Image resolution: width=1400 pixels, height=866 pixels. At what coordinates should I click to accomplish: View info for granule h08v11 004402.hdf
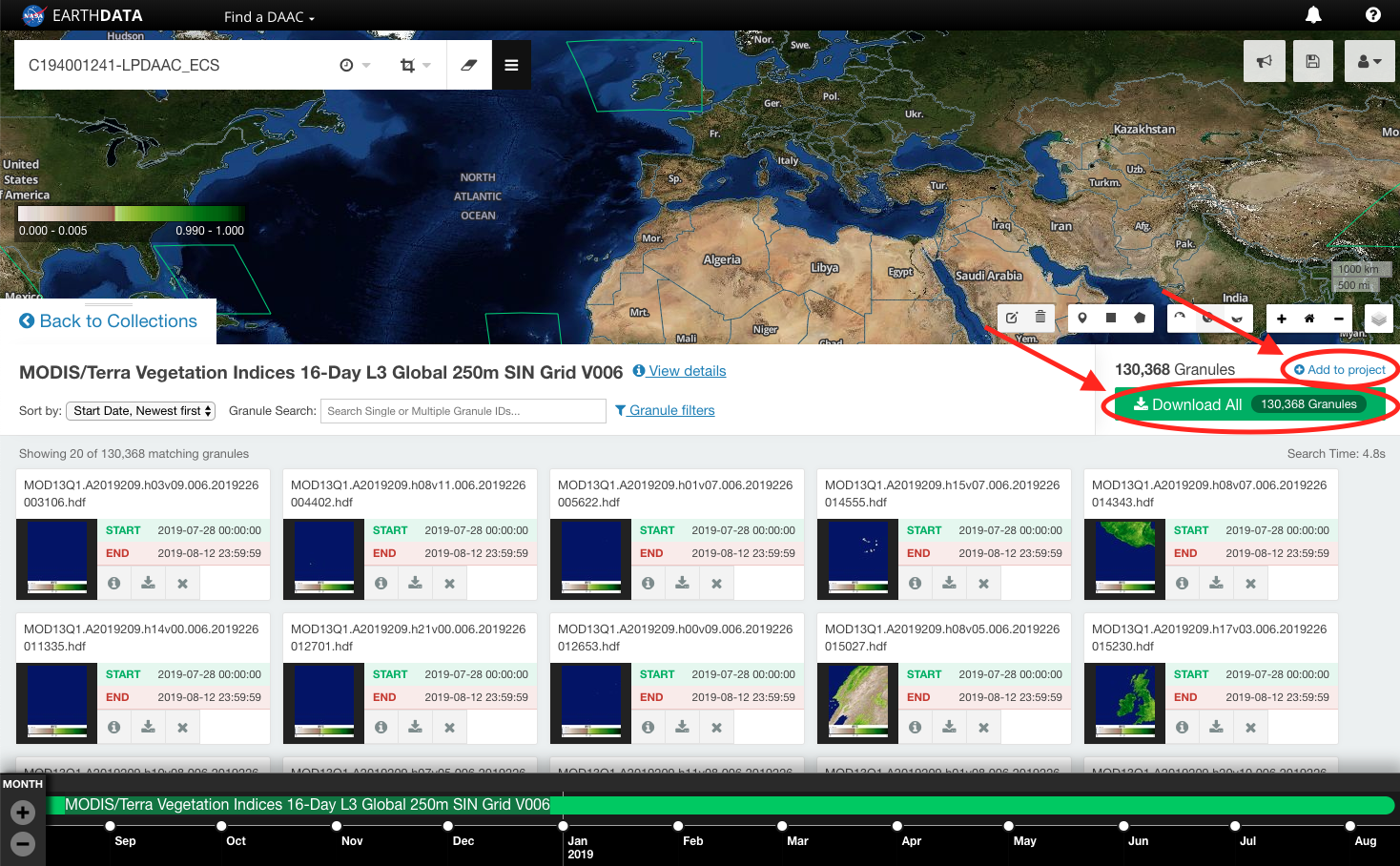coord(381,583)
